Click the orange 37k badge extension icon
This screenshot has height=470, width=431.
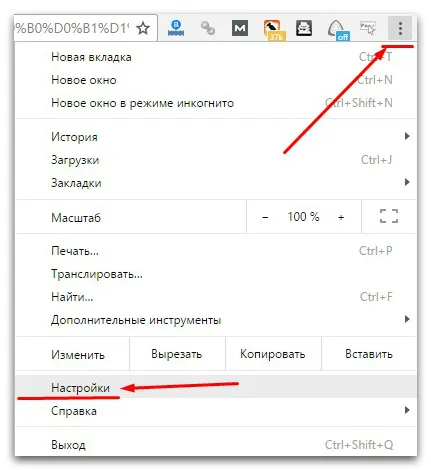pos(273,29)
